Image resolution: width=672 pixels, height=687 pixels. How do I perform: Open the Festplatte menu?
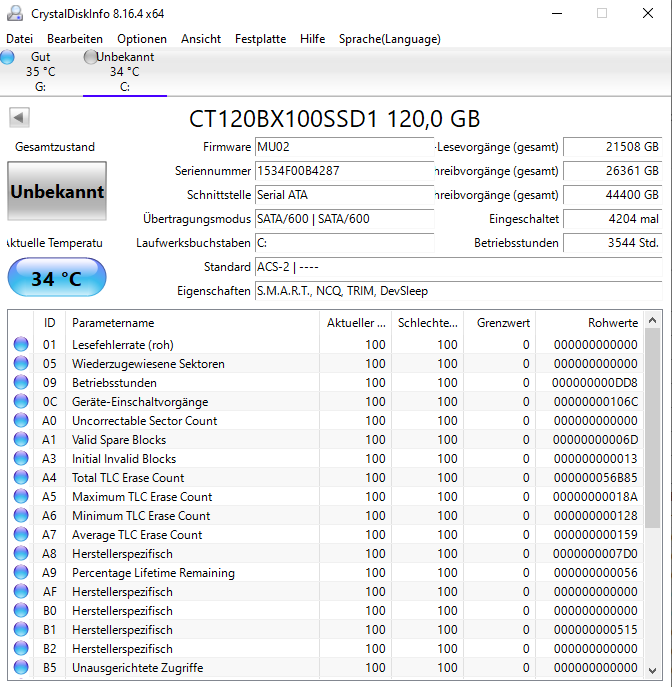[x=261, y=39]
